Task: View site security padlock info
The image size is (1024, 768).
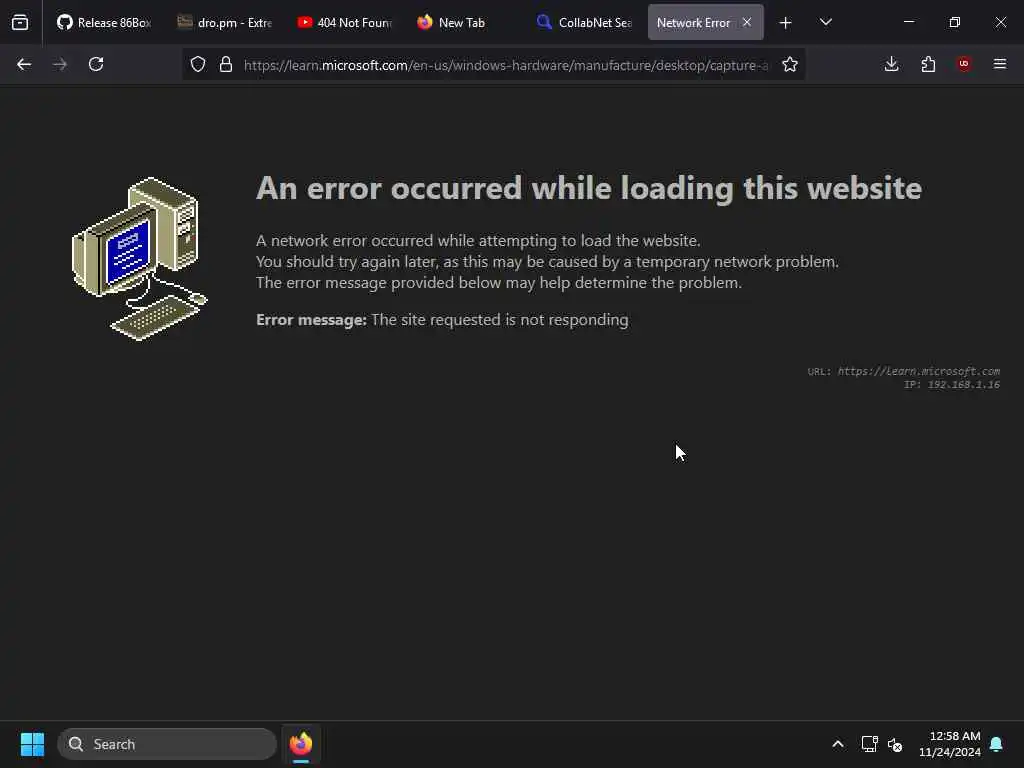Action: [226, 64]
